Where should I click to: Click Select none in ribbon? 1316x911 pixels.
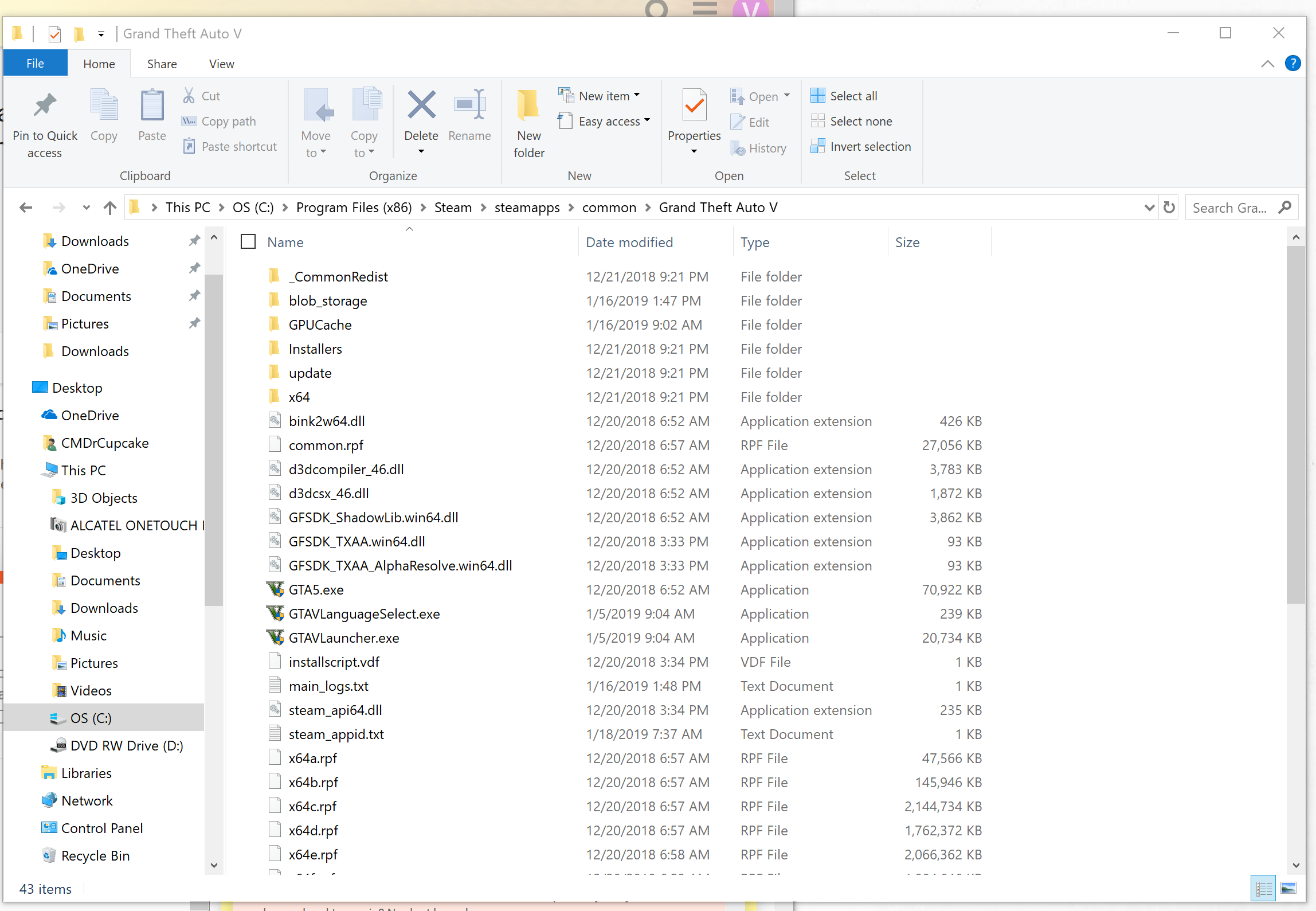coord(860,122)
